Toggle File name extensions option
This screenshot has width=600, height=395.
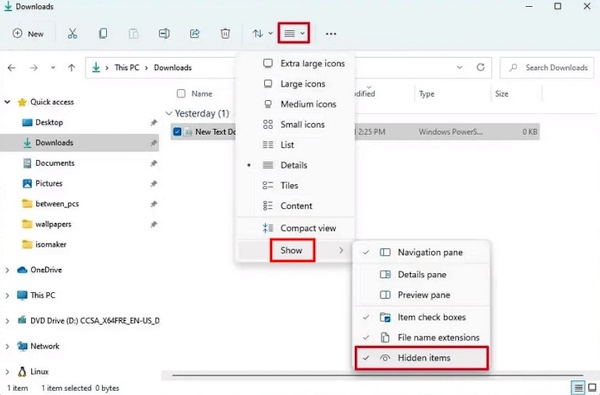(x=421, y=337)
